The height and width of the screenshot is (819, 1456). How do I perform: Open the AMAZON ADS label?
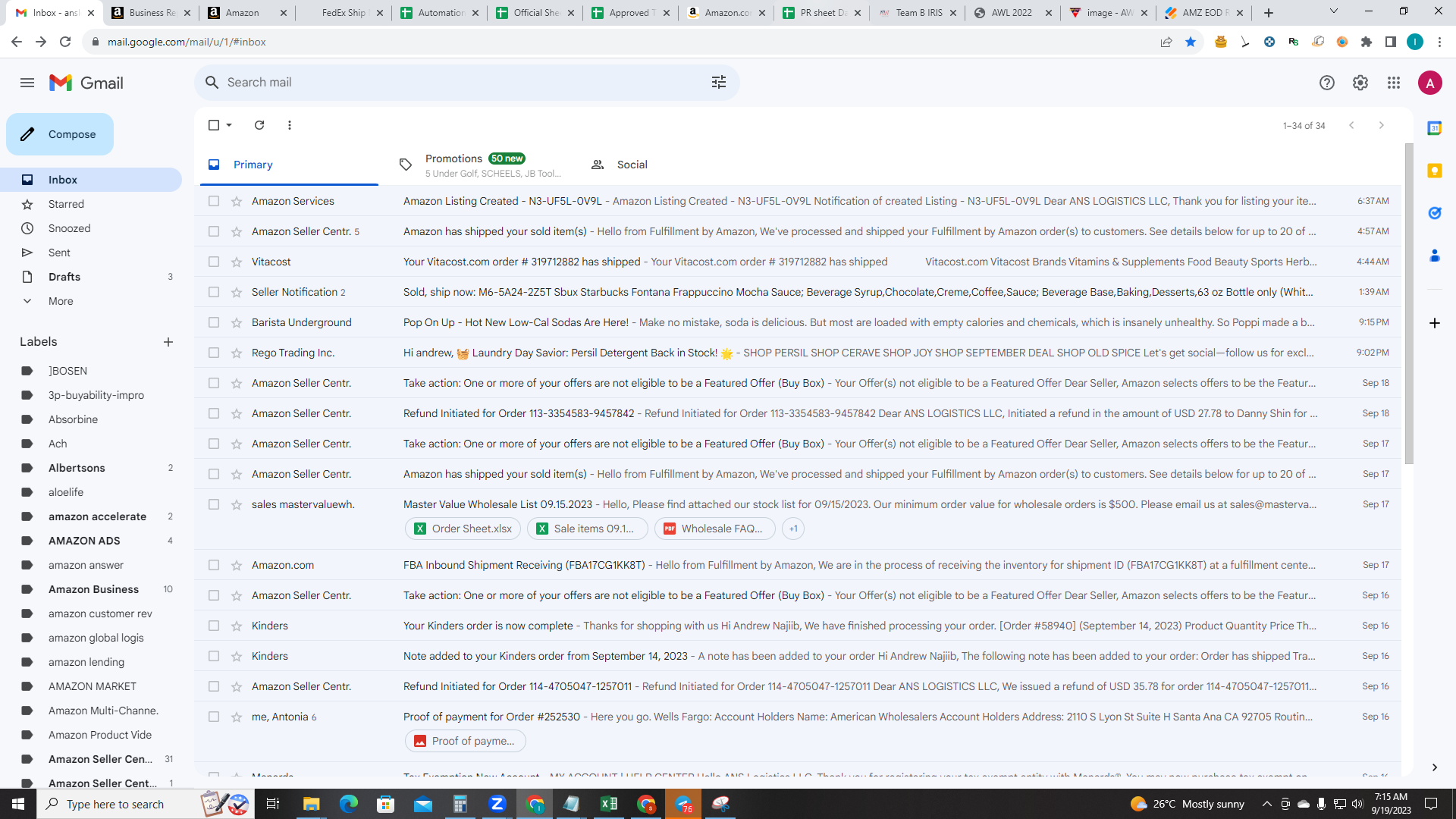coord(84,541)
